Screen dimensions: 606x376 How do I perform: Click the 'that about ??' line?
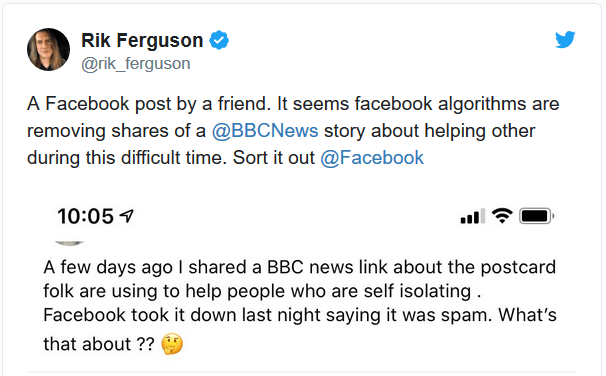[99, 344]
